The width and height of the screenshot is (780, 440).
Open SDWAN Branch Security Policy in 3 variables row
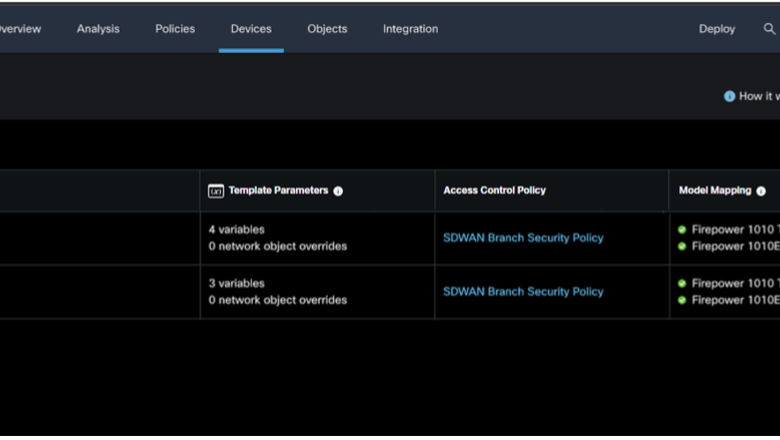(x=523, y=292)
